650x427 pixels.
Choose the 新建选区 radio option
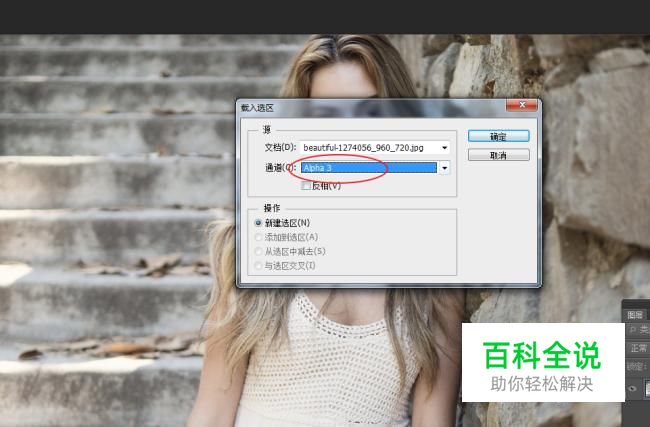258,223
